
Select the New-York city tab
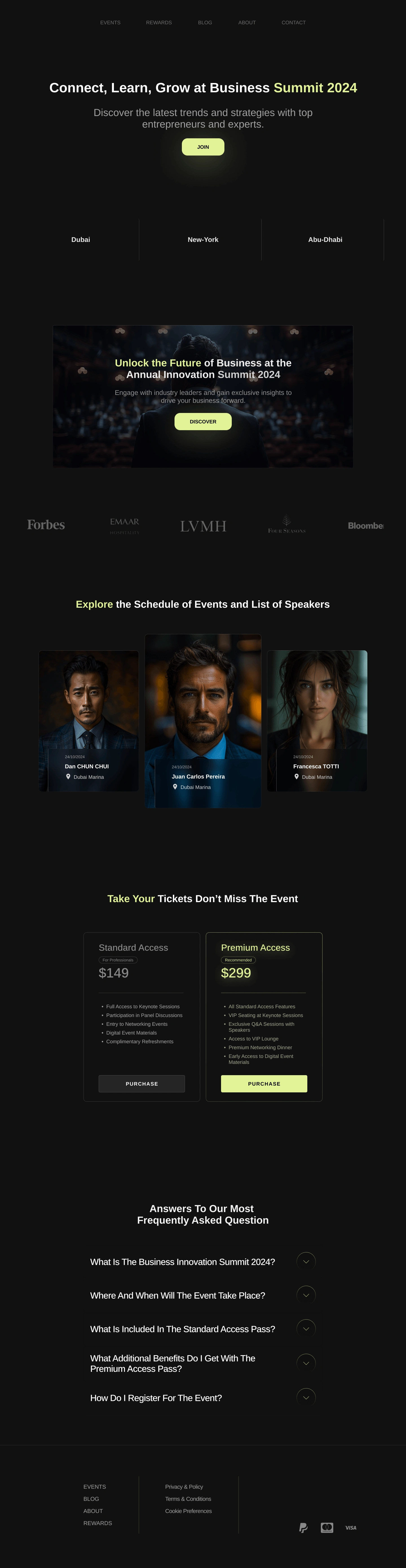tap(203, 240)
